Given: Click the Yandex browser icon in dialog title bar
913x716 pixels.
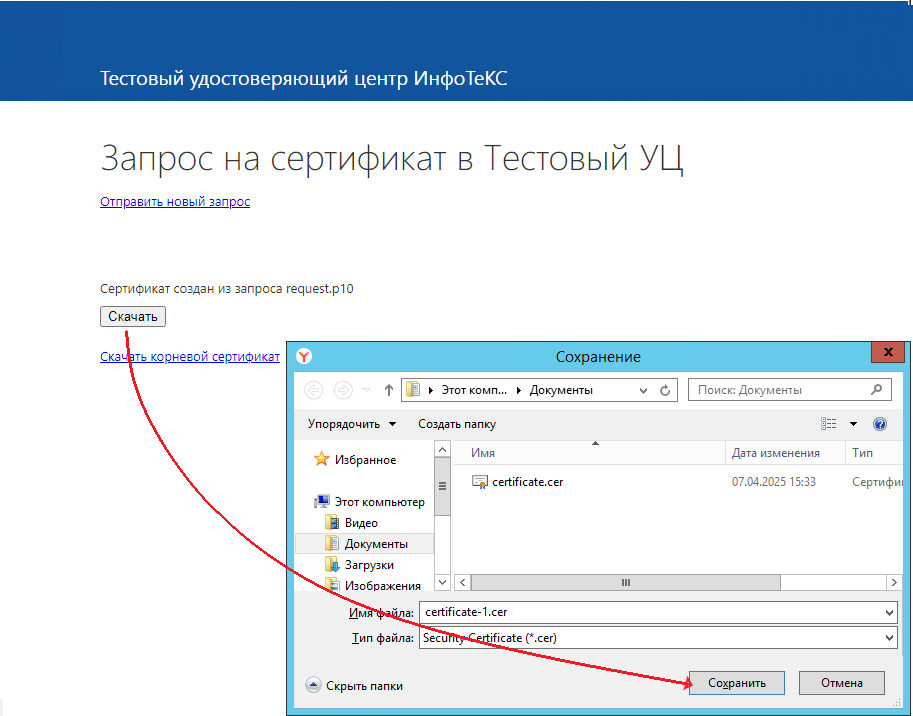Looking at the screenshot, I should (x=304, y=356).
